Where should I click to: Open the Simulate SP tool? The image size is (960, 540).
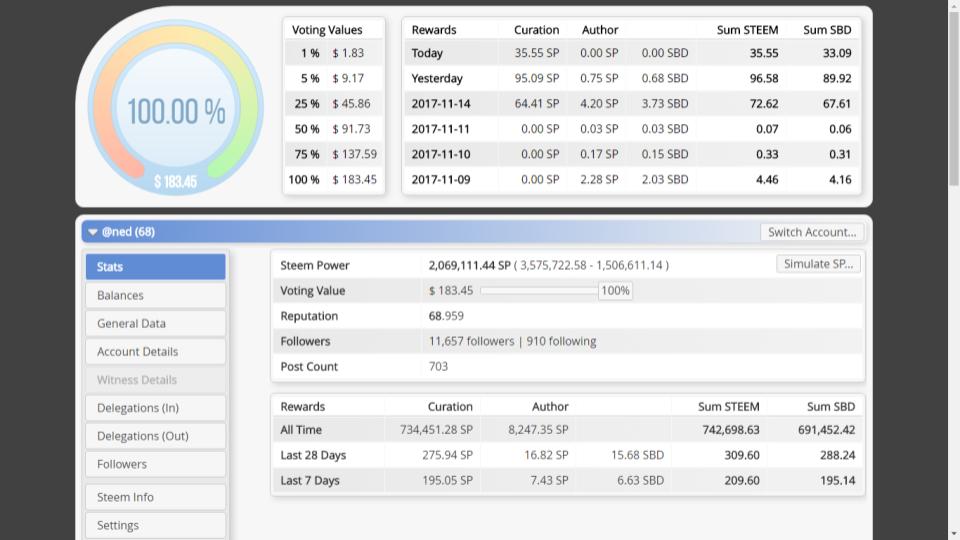click(x=818, y=264)
